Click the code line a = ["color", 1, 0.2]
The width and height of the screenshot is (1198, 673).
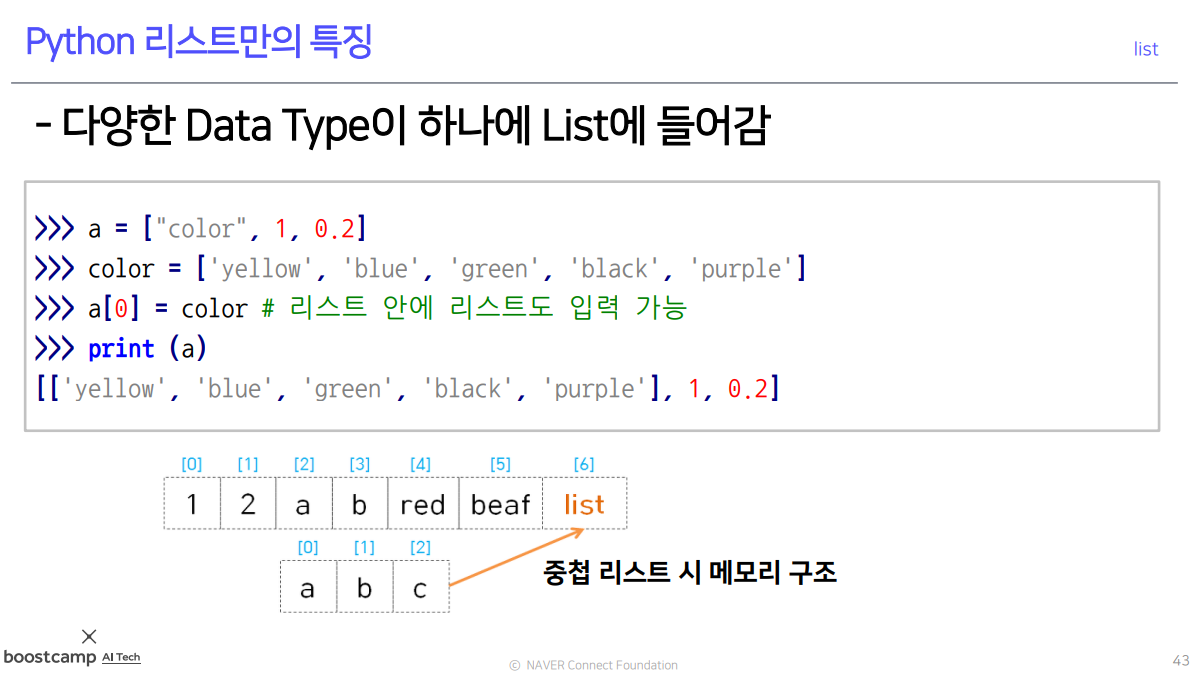pos(201,228)
